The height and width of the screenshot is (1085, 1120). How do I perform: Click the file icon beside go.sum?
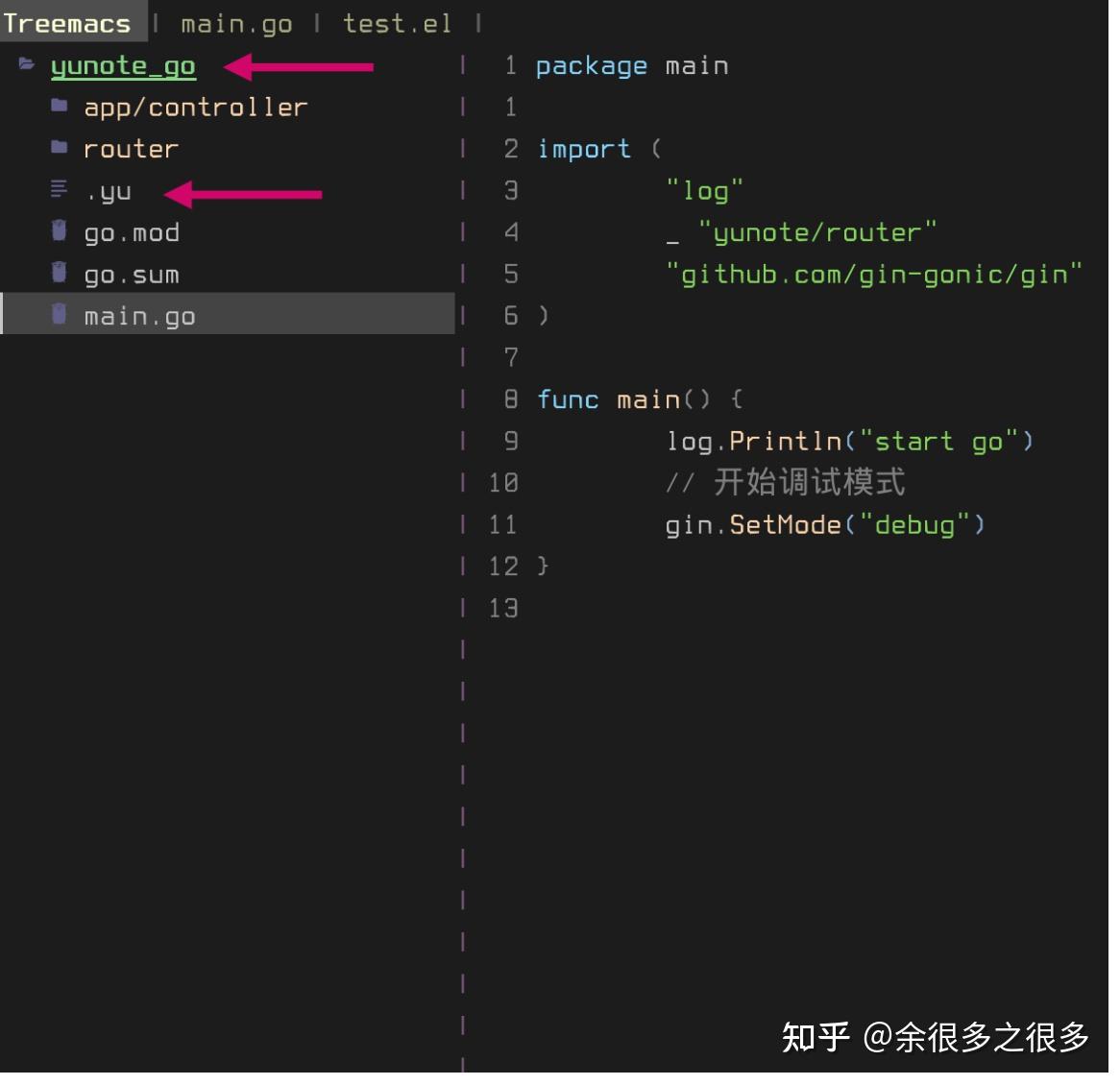[x=58, y=274]
